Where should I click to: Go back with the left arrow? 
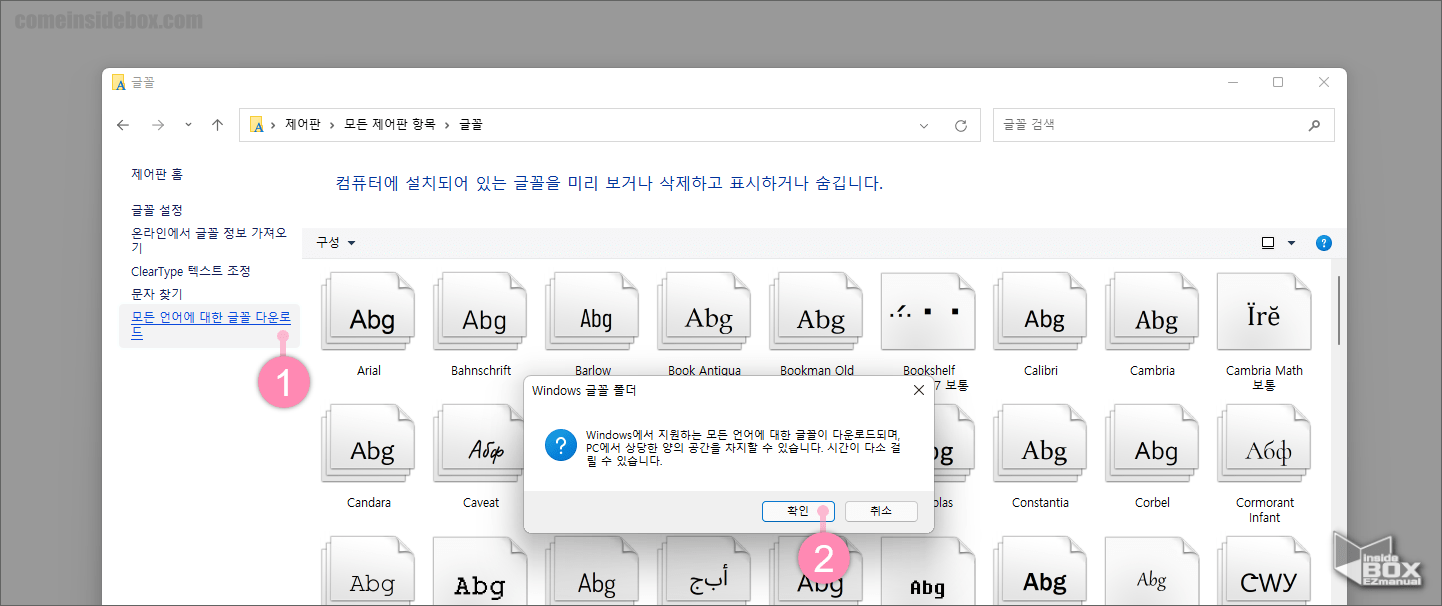(123, 125)
